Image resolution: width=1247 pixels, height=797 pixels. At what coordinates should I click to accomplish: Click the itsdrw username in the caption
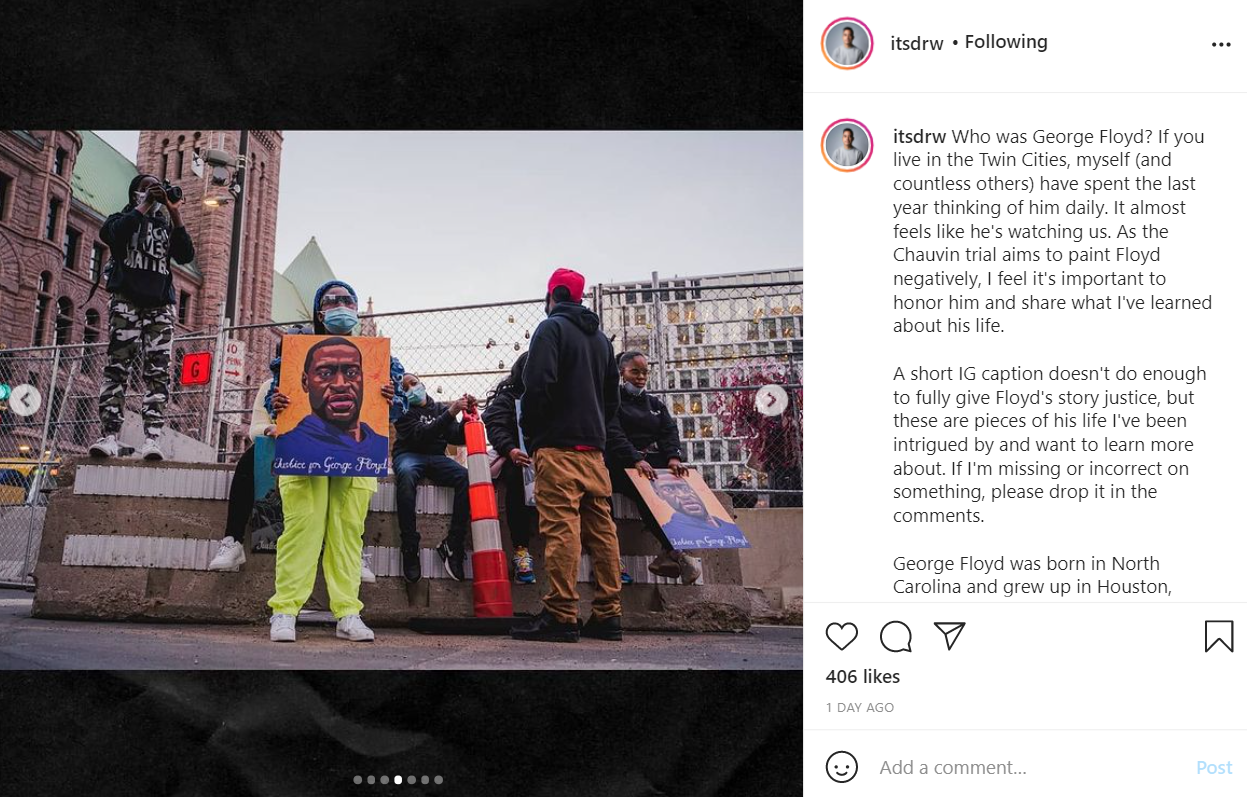pos(919,136)
